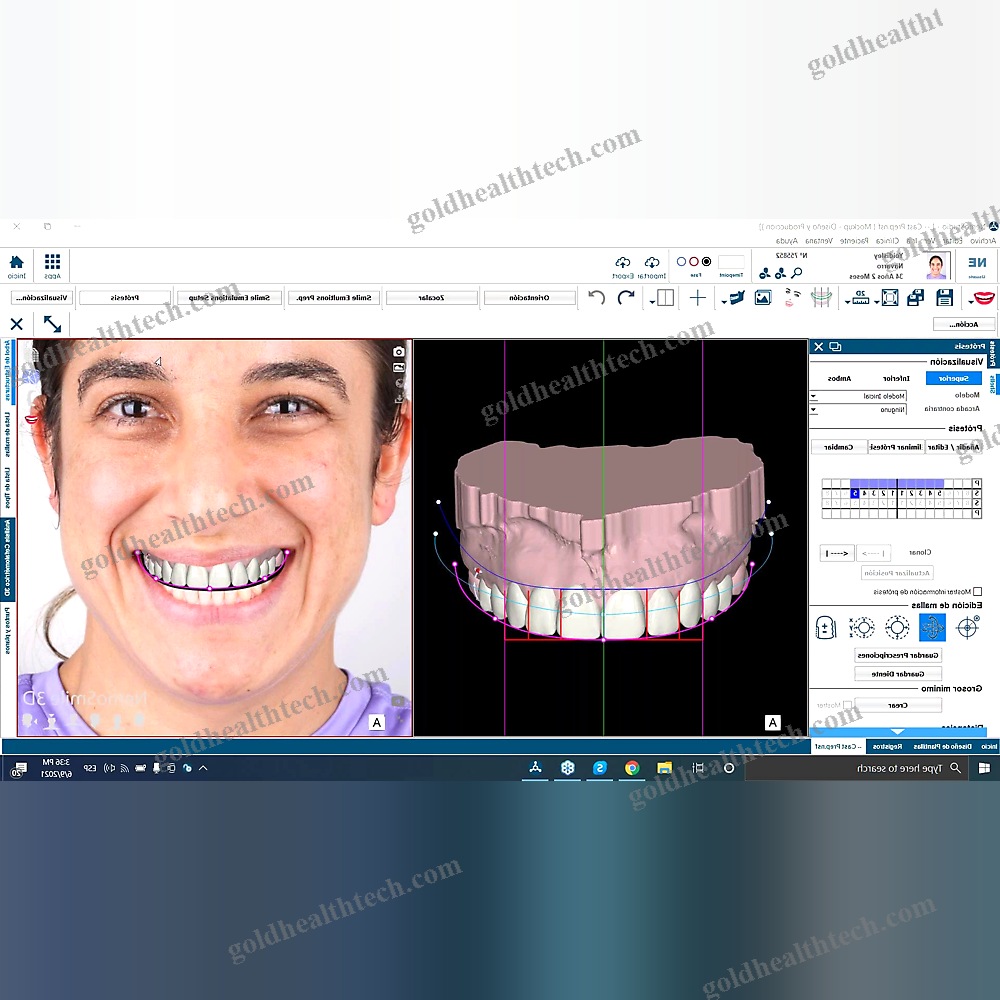Click the red lips smile icon
Screen dimensions: 1000x1000
984,298
